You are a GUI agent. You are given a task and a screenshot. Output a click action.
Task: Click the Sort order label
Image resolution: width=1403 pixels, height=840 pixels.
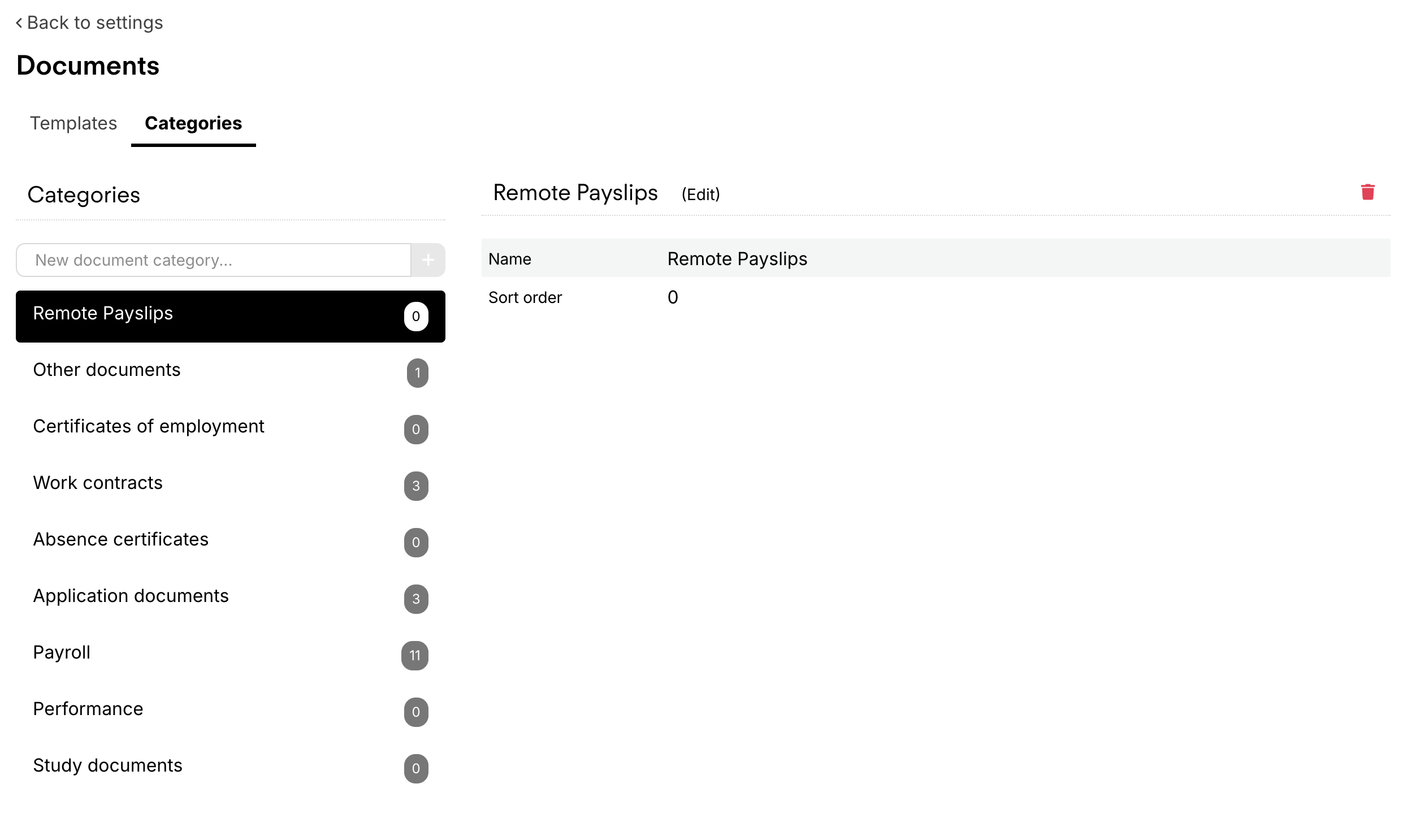click(x=525, y=298)
